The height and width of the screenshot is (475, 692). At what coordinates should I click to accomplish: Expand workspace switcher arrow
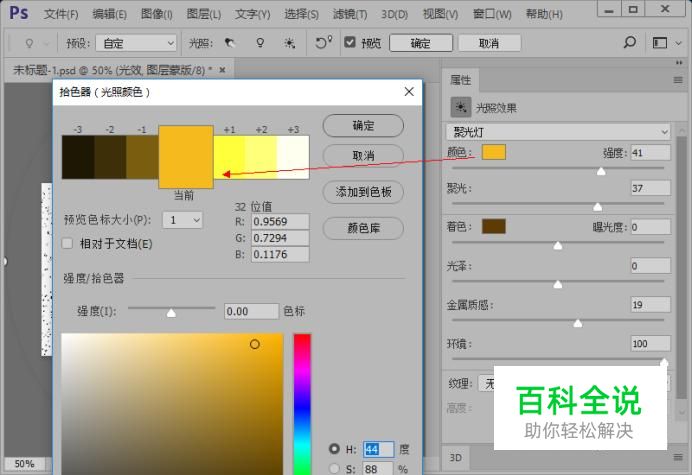[x=679, y=43]
